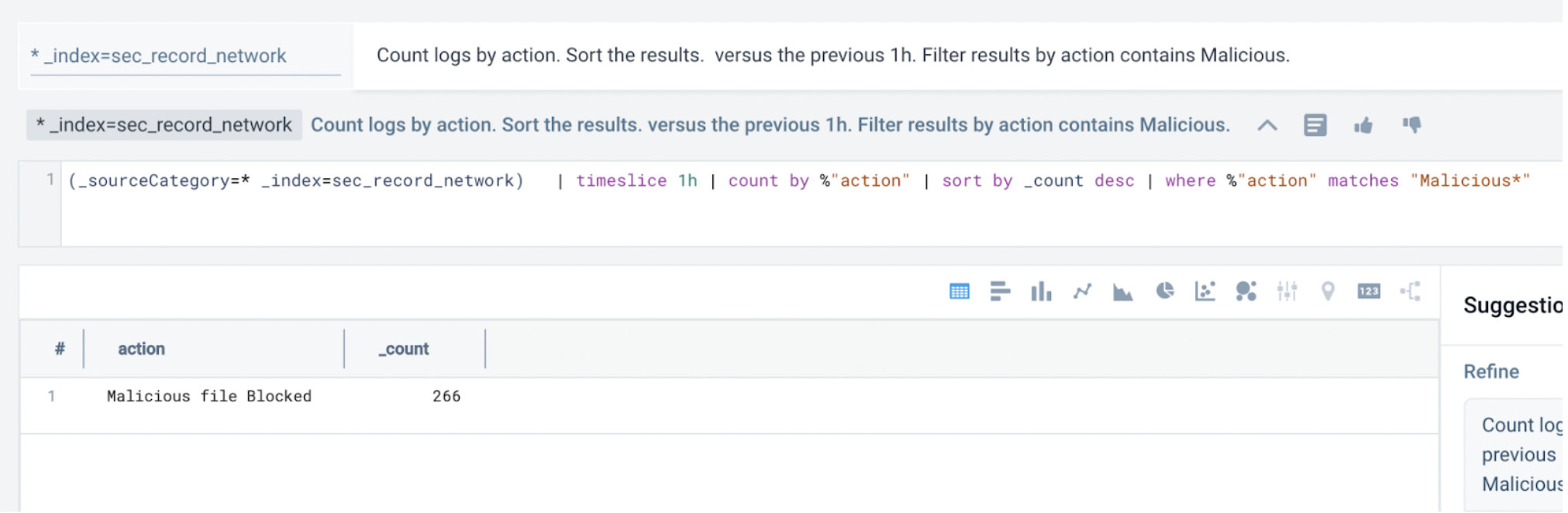Collapse the query with the chevron
This screenshot has width=1568, height=513.
[x=1267, y=126]
